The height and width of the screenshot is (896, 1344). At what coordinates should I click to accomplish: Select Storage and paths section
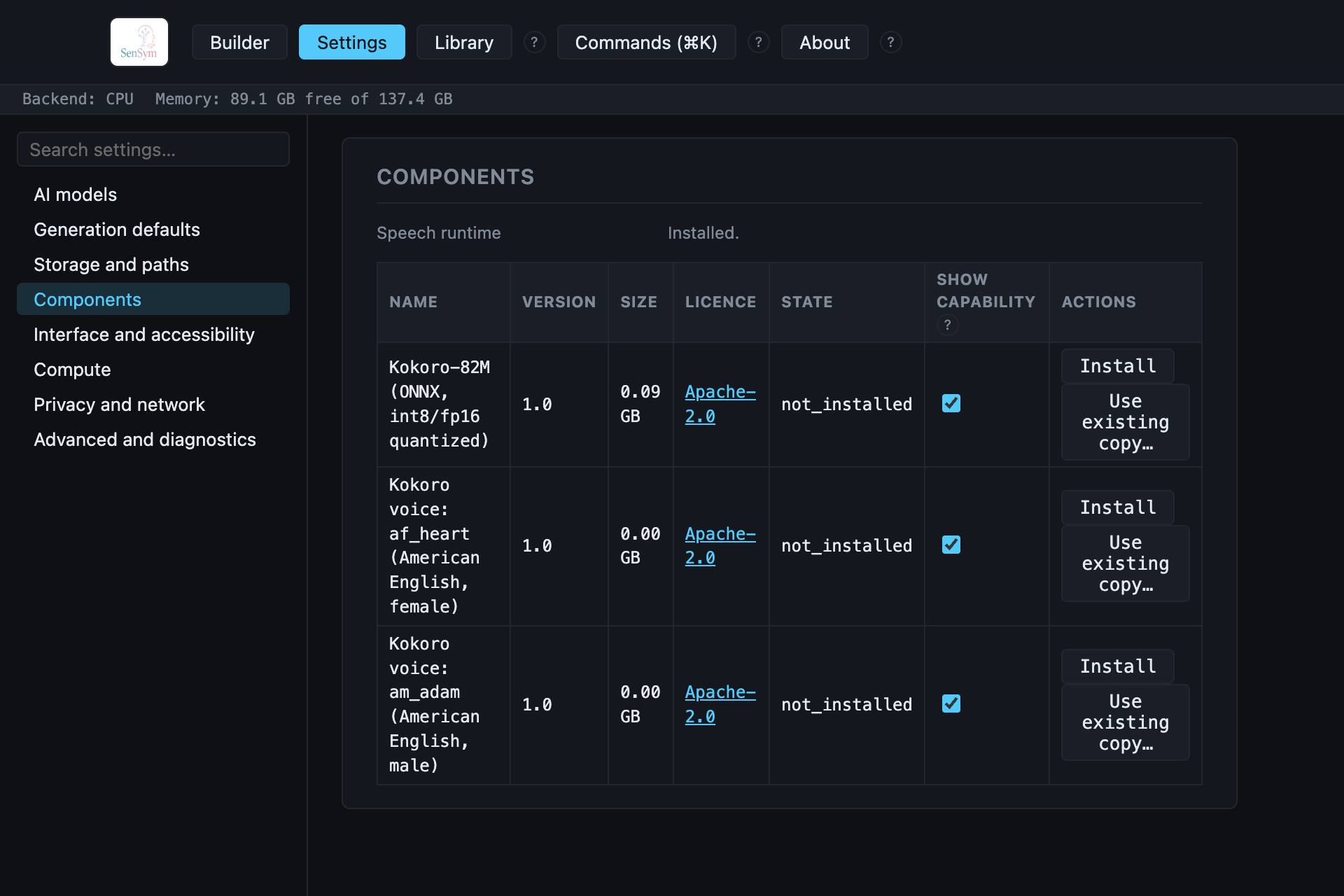coord(153,264)
